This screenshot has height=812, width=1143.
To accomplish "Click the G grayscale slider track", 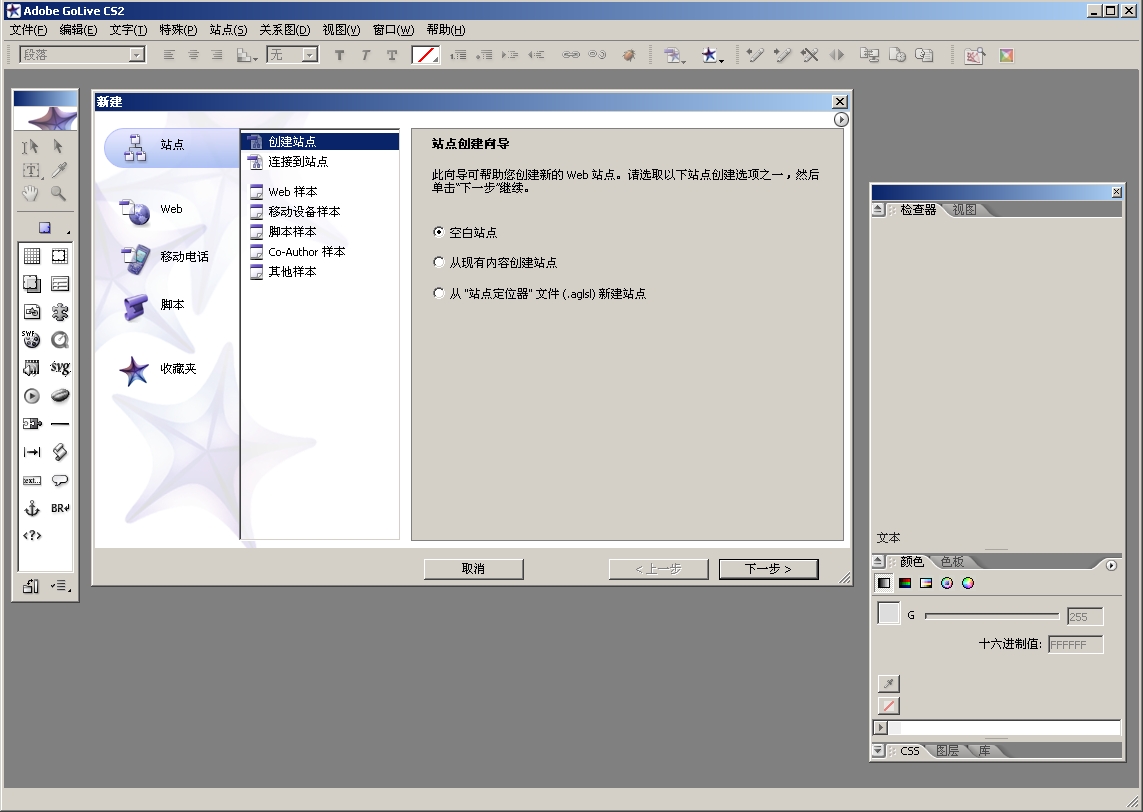I will (x=990, y=616).
